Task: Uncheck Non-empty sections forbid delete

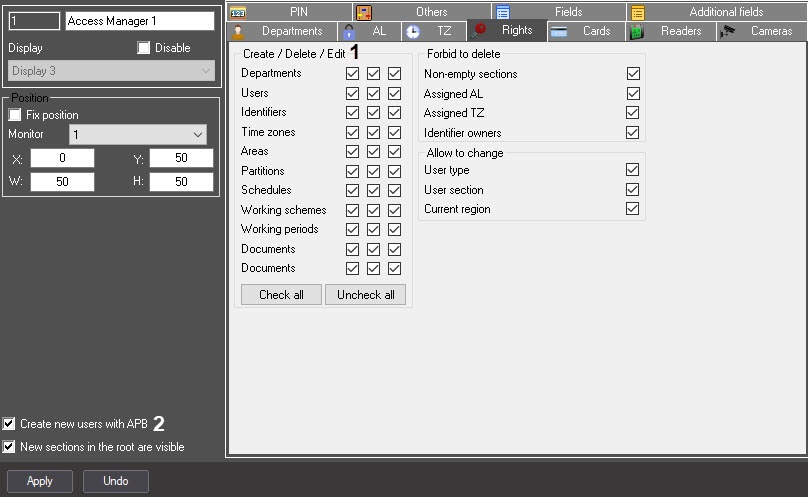Action: (x=633, y=73)
